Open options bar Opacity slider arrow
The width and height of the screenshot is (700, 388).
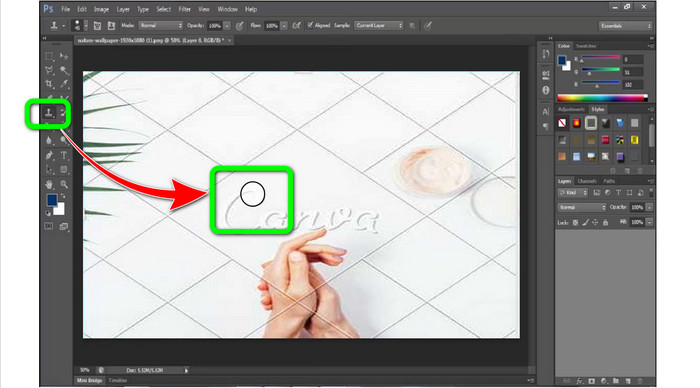[x=227, y=26]
